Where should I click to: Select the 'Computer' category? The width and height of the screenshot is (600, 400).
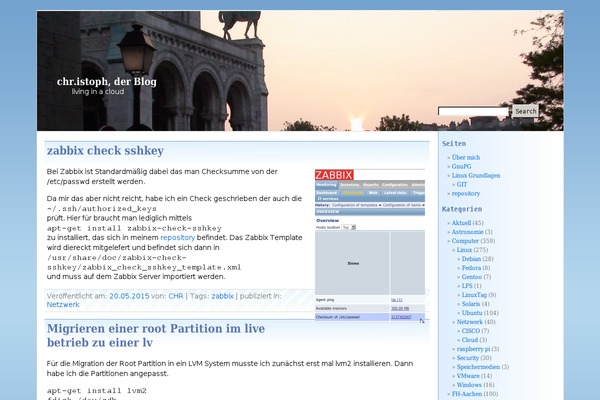click(x=465, y=241)
